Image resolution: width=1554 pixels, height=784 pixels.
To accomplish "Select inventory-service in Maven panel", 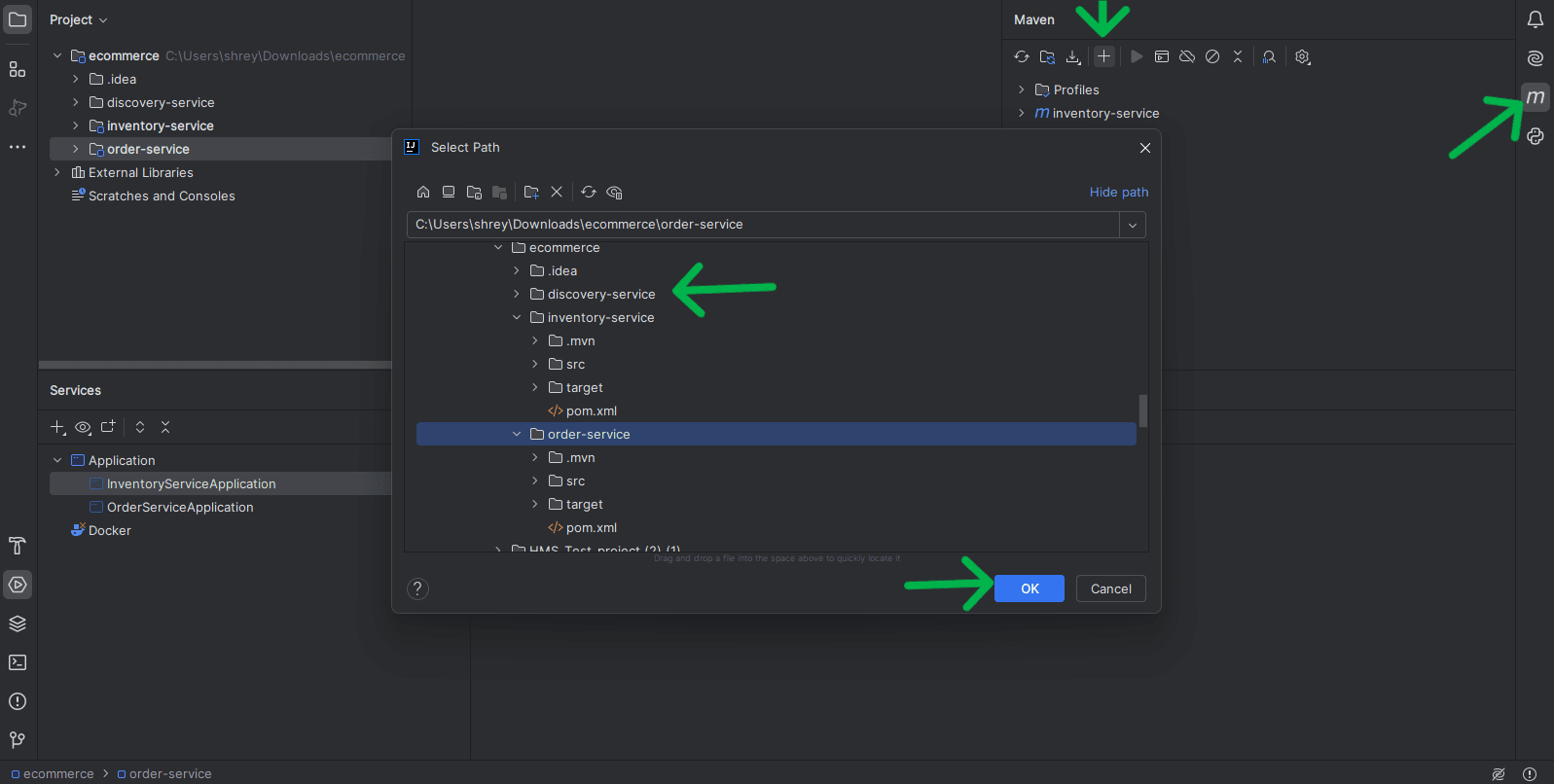I will pos(1097,113).
